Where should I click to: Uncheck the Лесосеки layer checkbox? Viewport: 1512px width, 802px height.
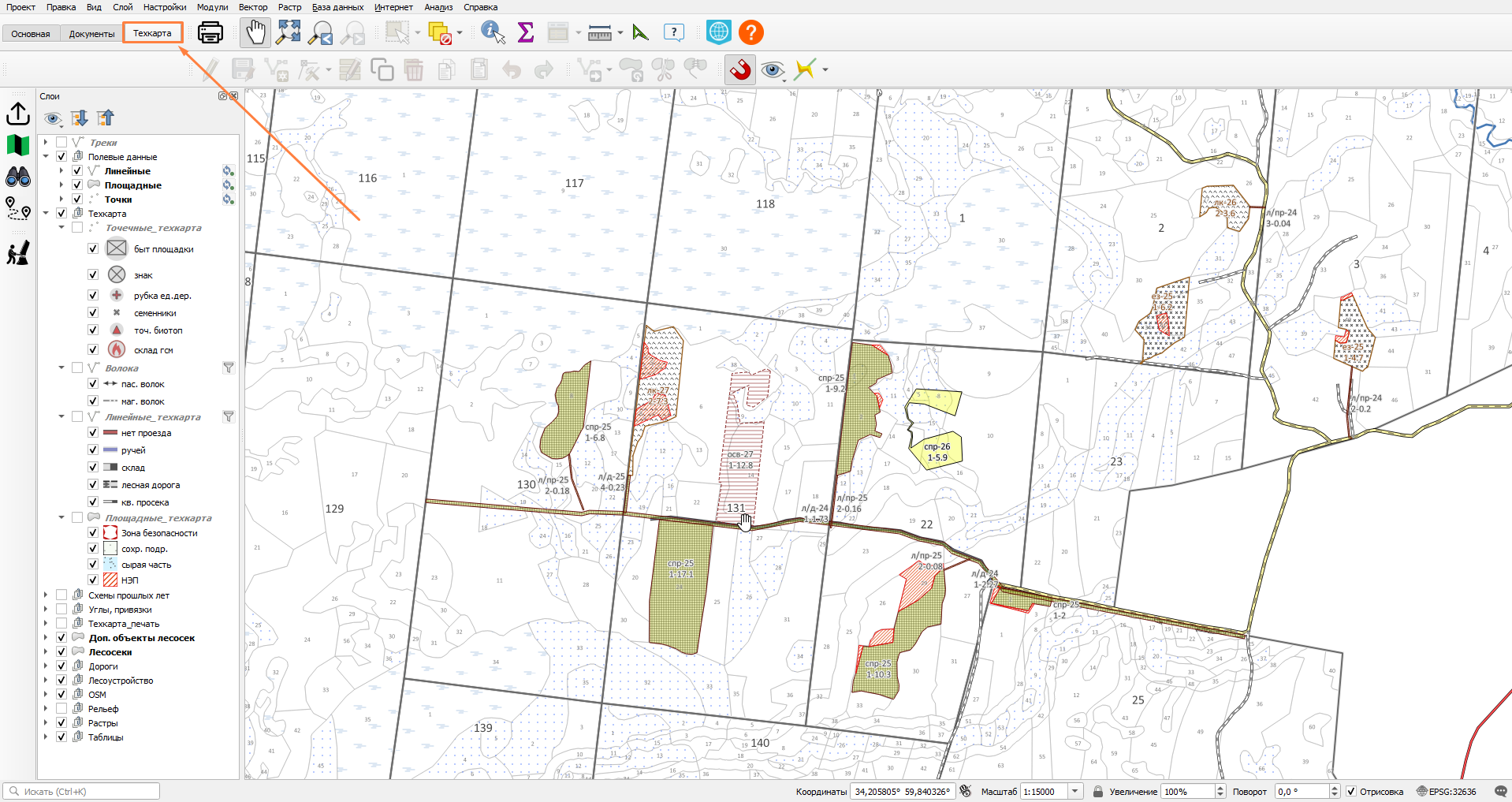[61, 652]
